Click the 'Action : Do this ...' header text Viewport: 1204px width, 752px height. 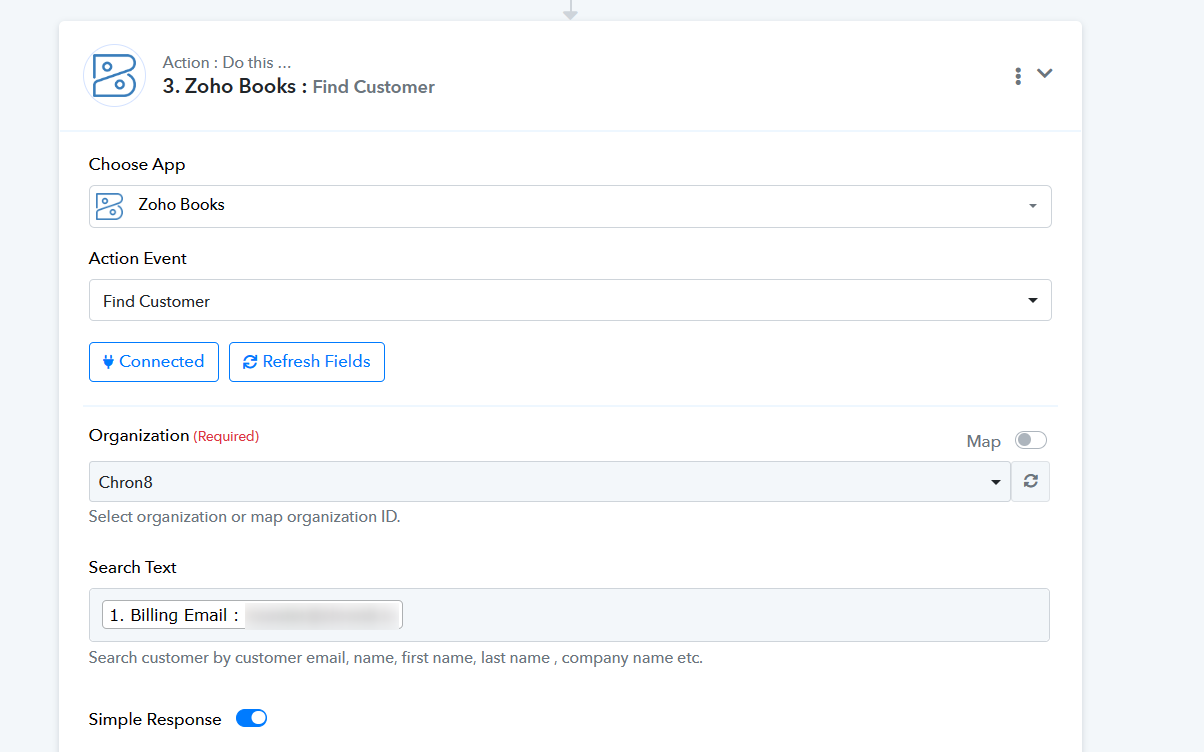pyautogui.click(x=227, y=62)
